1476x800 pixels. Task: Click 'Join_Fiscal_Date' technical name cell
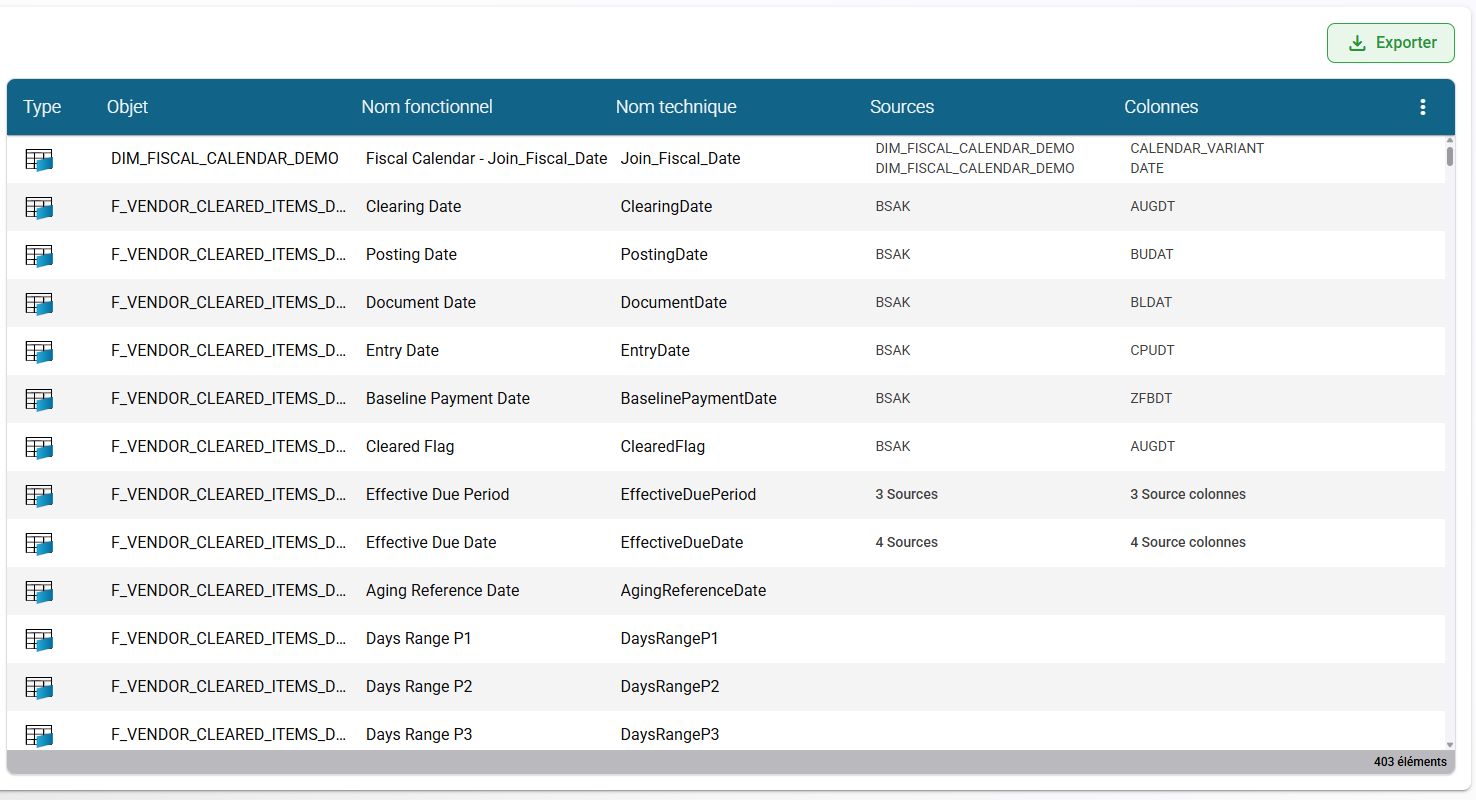[x=681, y=158]
